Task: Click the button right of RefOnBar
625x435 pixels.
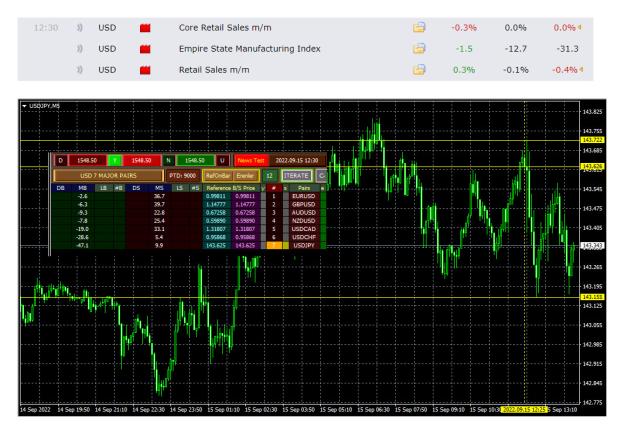Action: tap(245, 175)
